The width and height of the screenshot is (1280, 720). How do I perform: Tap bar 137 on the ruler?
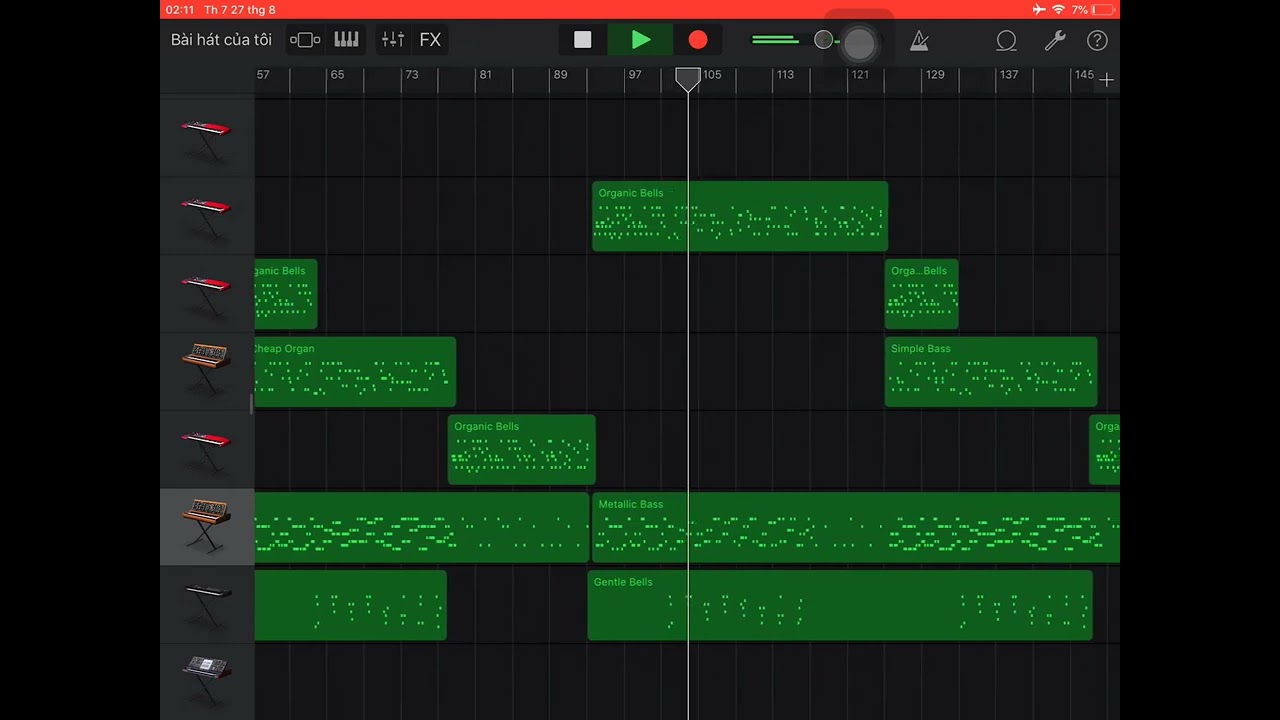(x=1009, y=75)
